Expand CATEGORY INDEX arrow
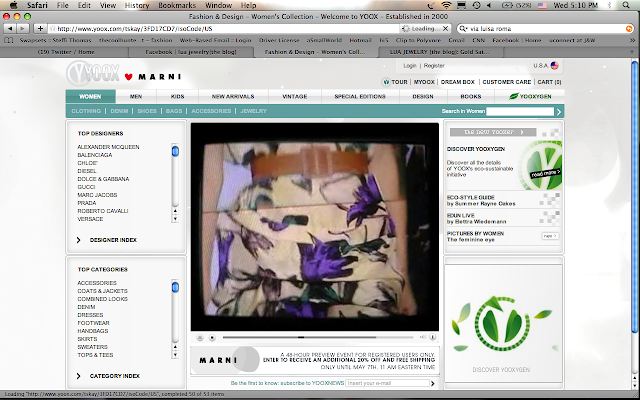This screenshot has height=400, width=640. click(x=79, y=376)
